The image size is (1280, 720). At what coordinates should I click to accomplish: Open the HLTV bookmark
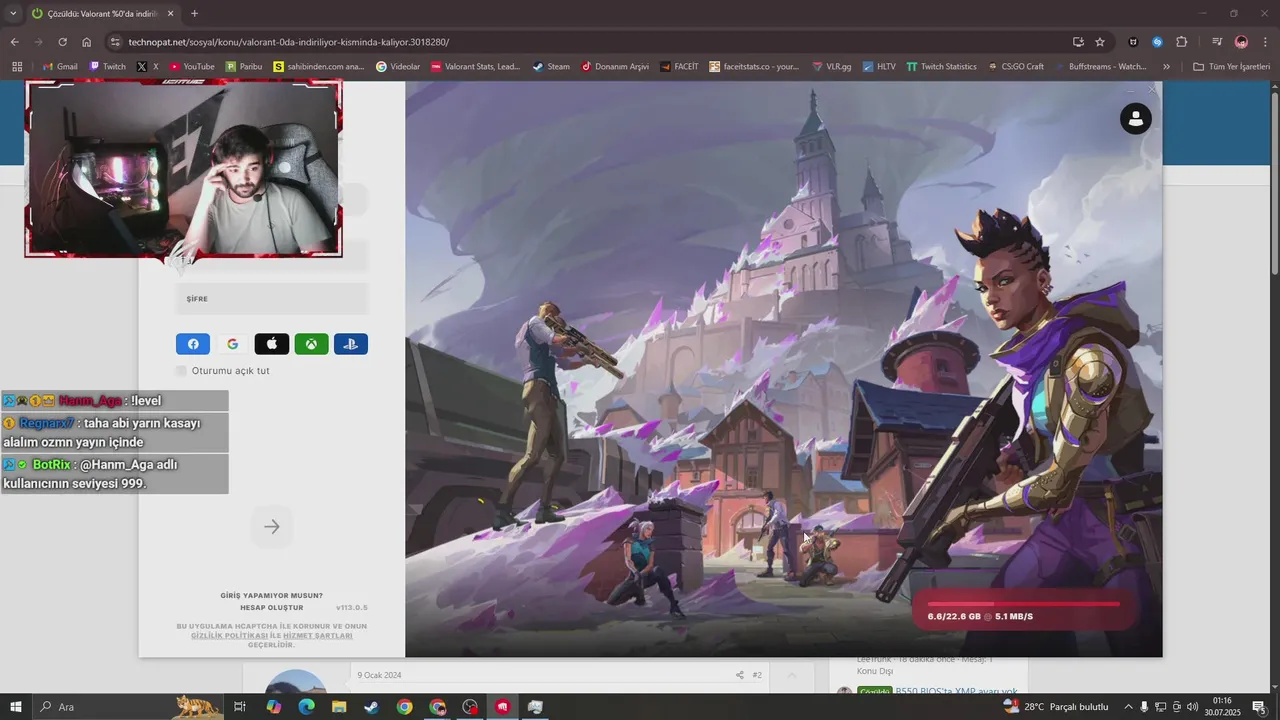pyautogui.click(x=877, y=67)
